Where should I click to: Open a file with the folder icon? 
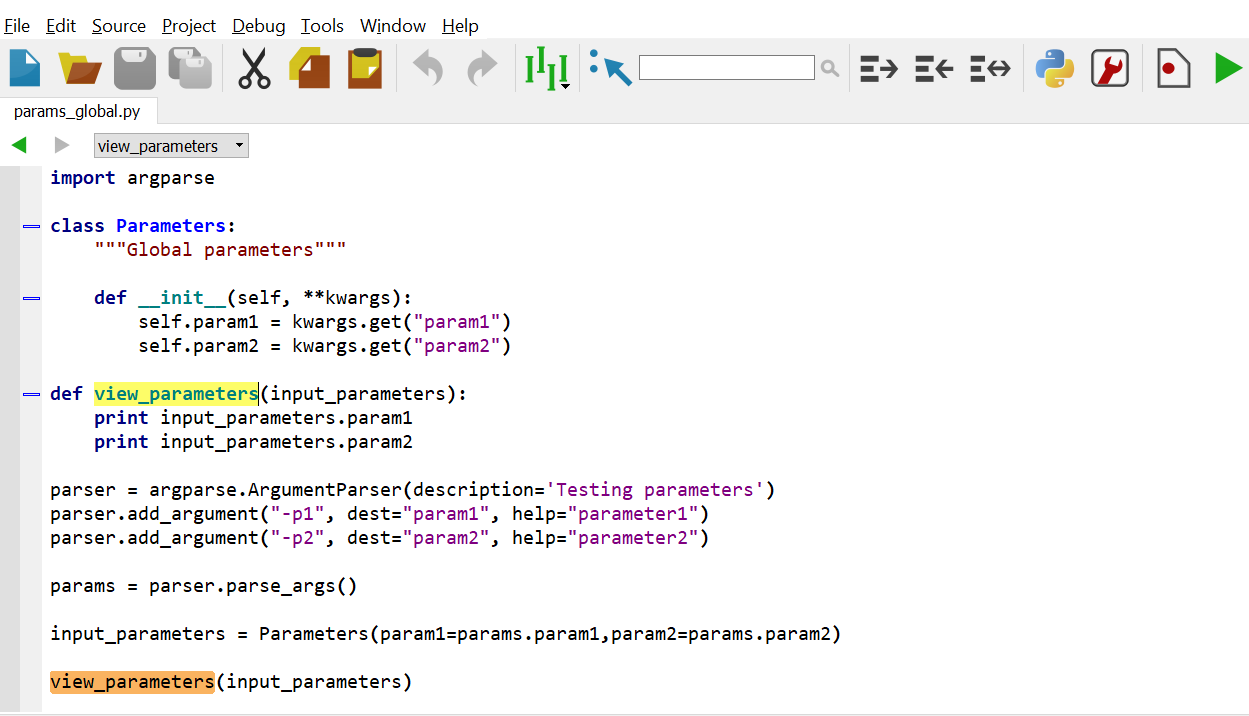pyautogui.click(x=80, y=68)
